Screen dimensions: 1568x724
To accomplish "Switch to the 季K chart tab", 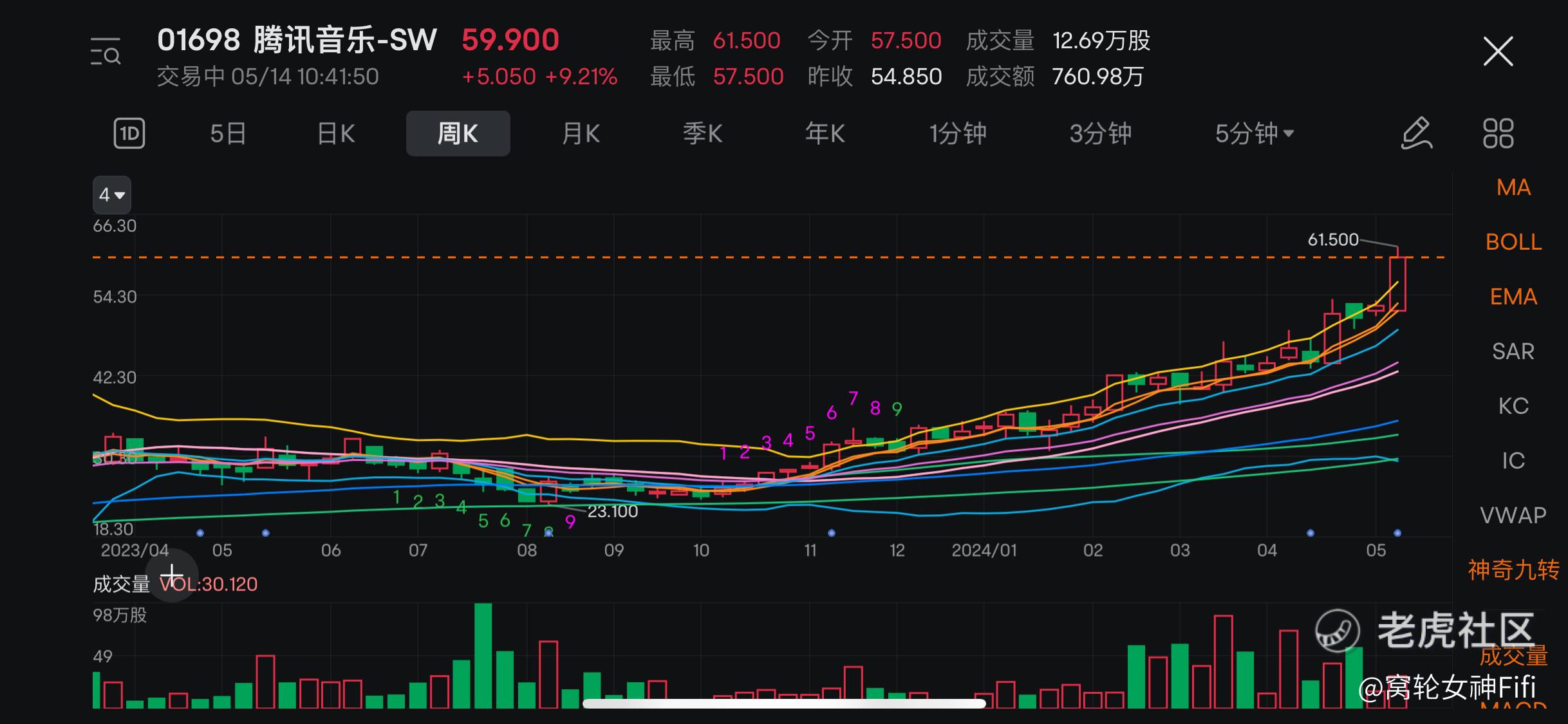I will [702, 134].
